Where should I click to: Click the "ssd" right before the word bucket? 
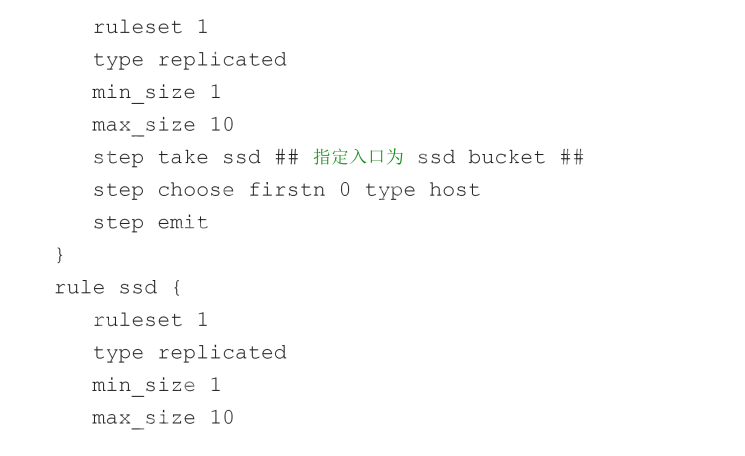436,157
